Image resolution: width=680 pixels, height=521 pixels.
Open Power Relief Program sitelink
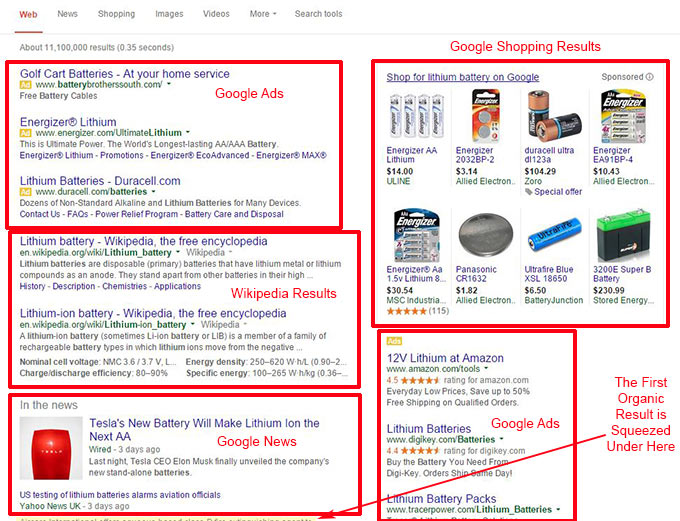pos(137,214)
